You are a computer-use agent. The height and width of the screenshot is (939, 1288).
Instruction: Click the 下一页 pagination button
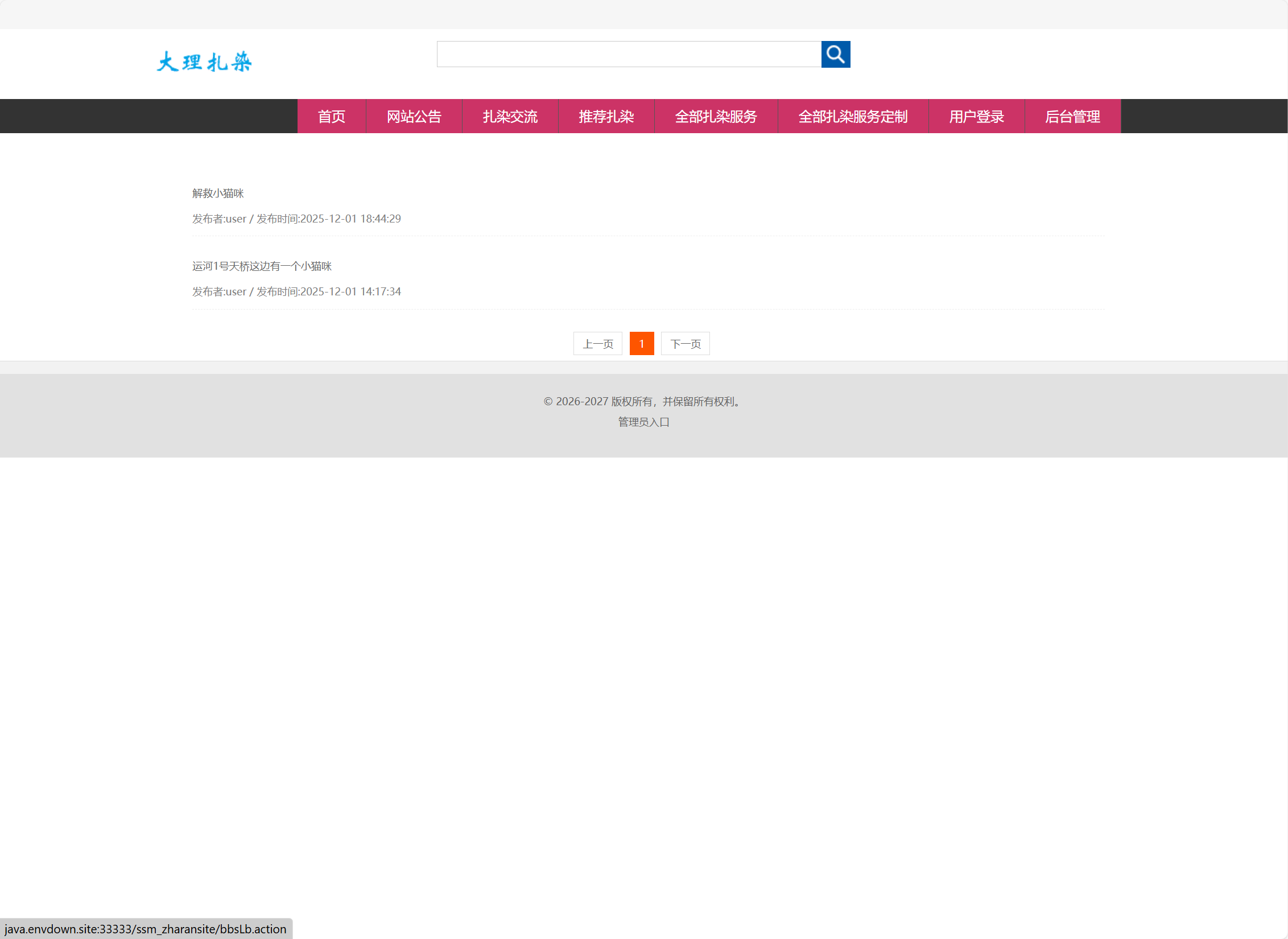tap(685, 344)
